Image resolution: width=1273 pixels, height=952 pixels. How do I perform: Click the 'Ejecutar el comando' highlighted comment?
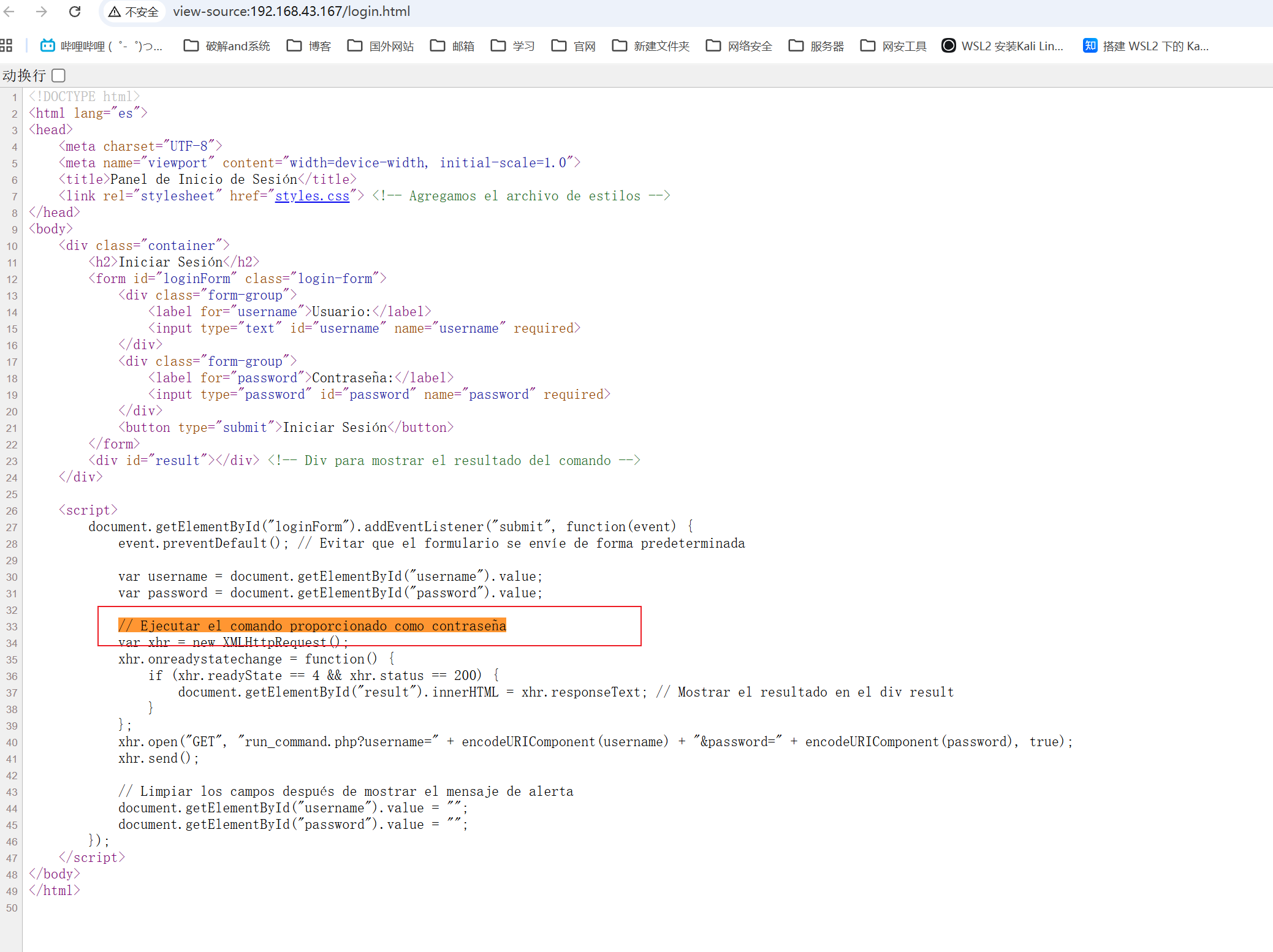[x=312, y=626]
